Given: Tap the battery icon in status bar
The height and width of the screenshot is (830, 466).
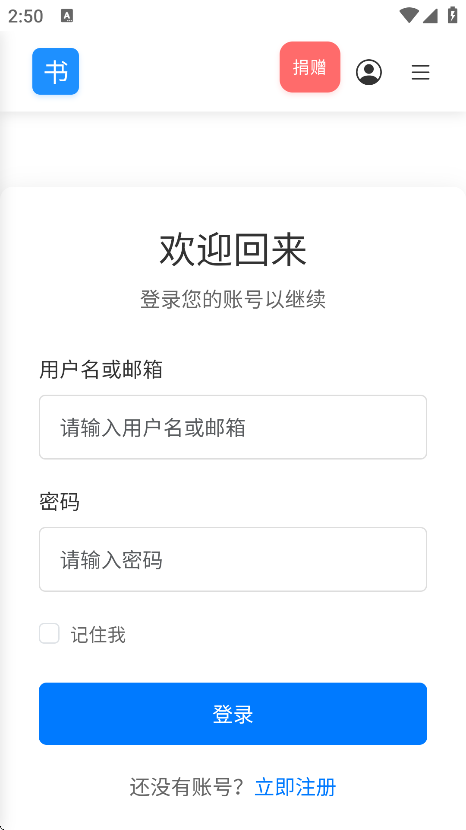Looking at the screenshot, I should [452, 15].
